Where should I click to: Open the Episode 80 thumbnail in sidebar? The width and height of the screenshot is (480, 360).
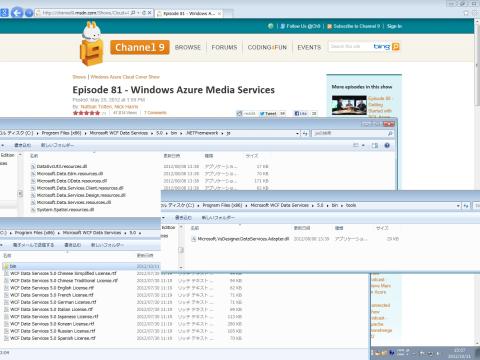(x=349, y=105)
